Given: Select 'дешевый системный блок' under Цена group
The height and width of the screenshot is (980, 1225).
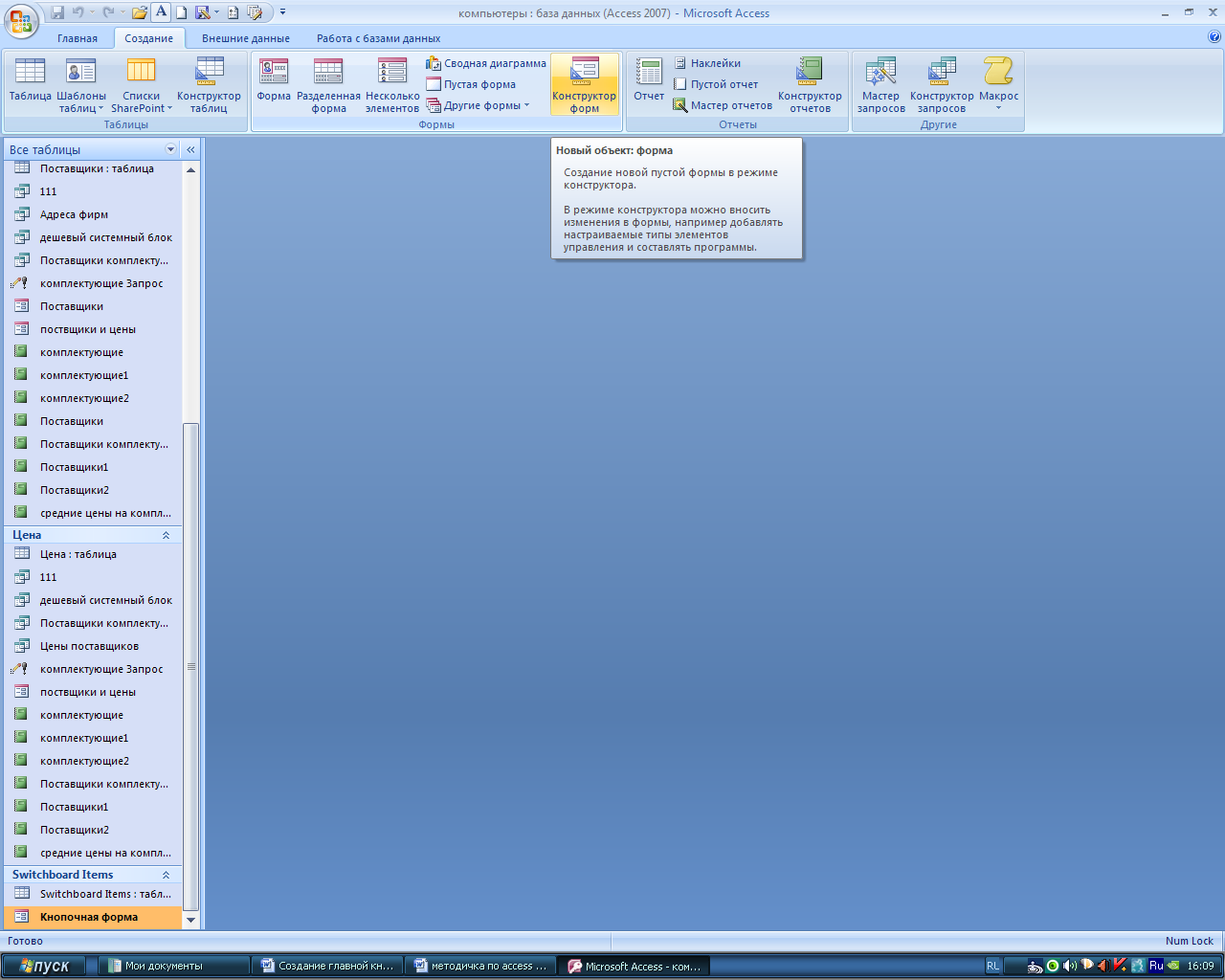Looking at the screenshot, I should pos(93,600).
